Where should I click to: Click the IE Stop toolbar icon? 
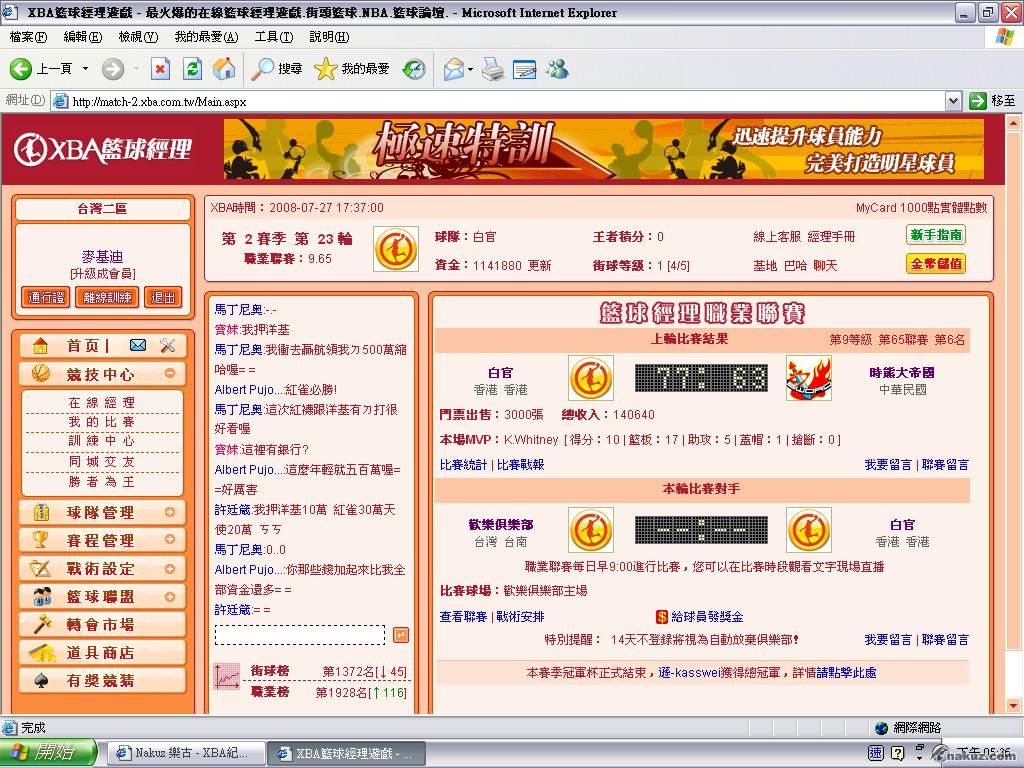160,69
